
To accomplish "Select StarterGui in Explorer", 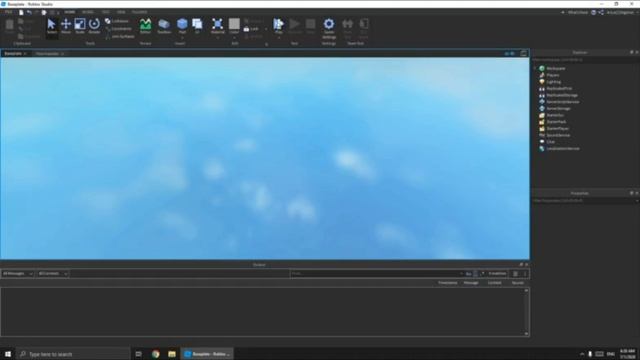I will coord(555,115).
